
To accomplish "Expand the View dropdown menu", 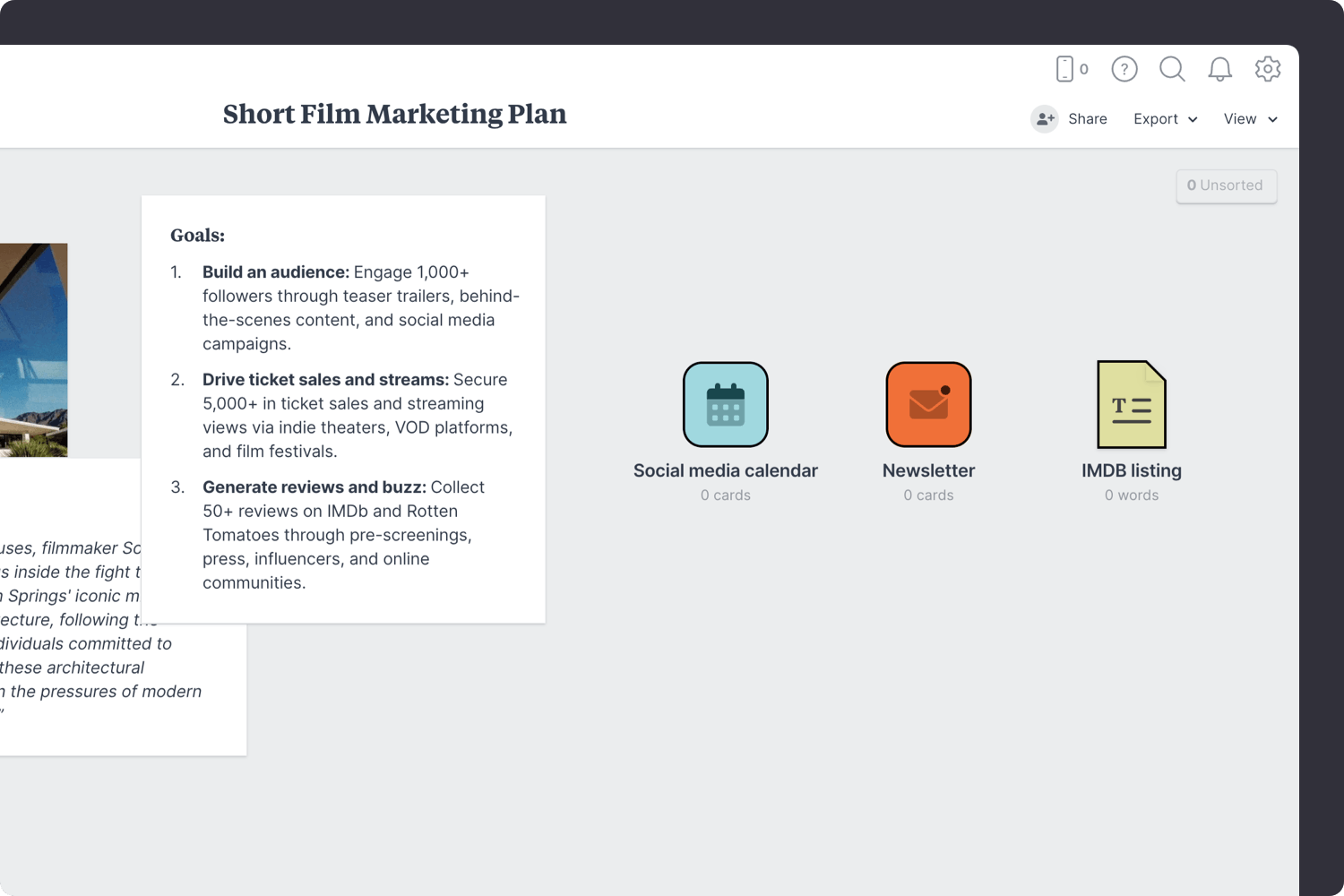I will (x=1250, y=119).
